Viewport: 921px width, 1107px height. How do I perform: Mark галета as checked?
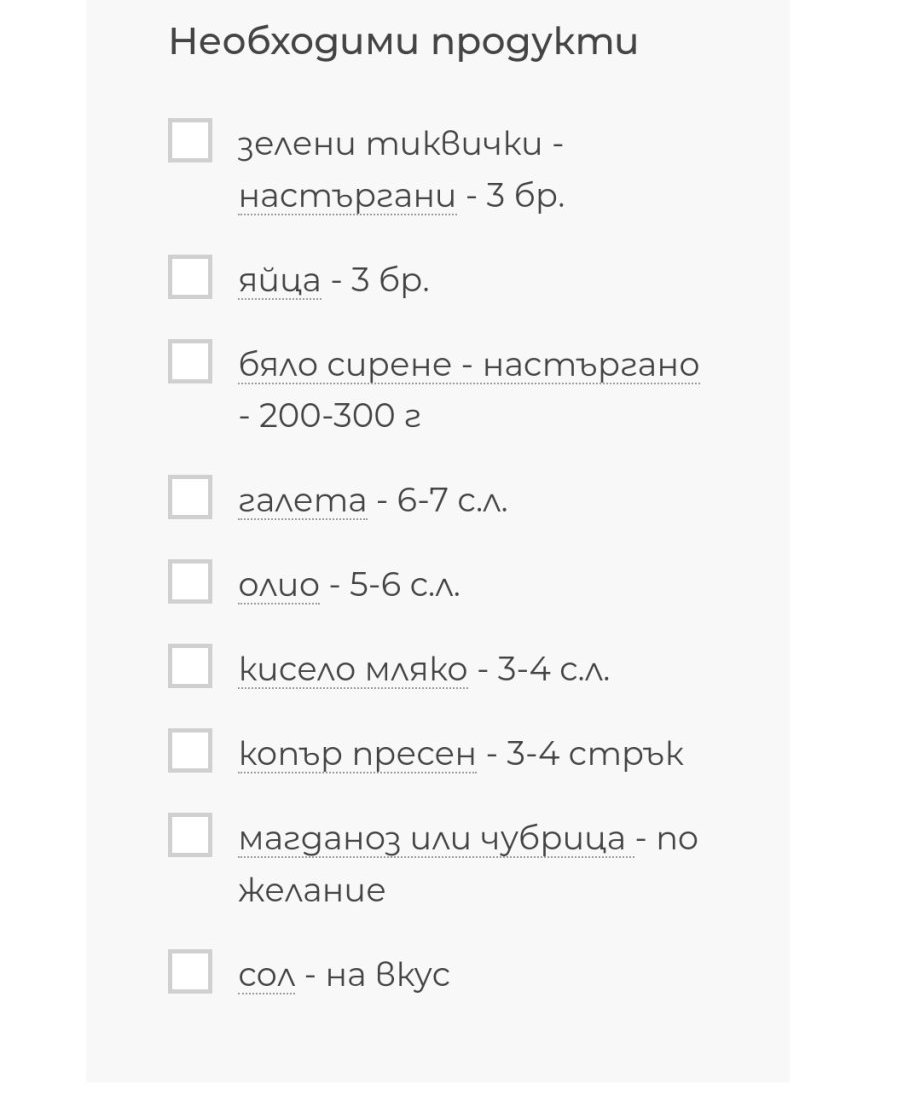coord(190,497)
